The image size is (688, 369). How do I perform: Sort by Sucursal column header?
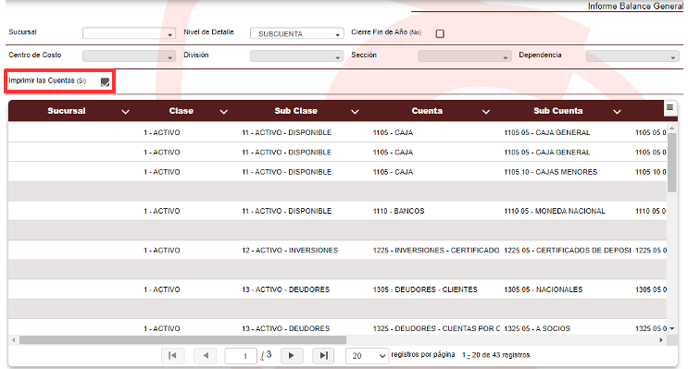66,111
